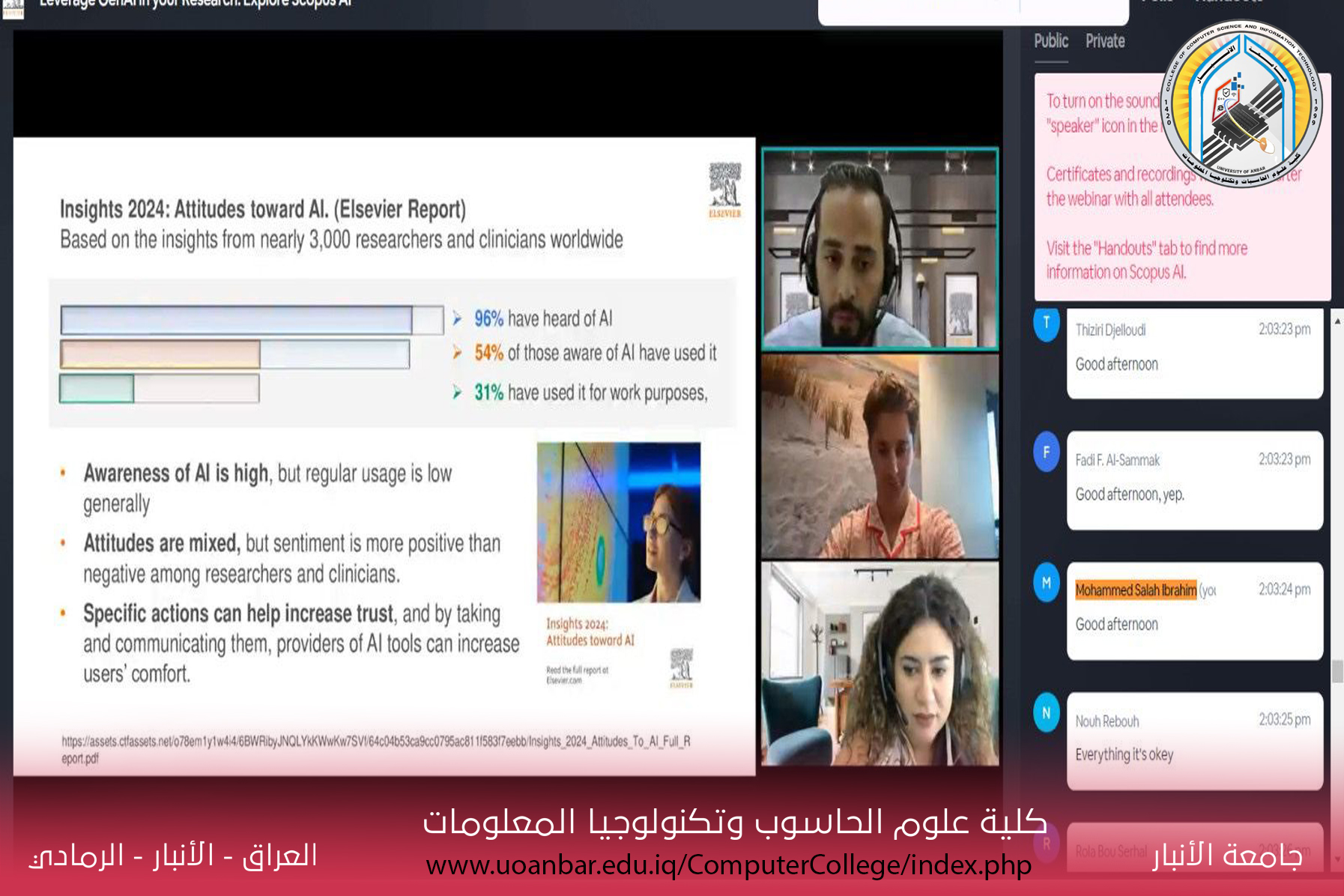Click 'Attitudes are mixed' bullet
Image resolution: width=1344 pixels, height=896 pixels.
[292, 558]
